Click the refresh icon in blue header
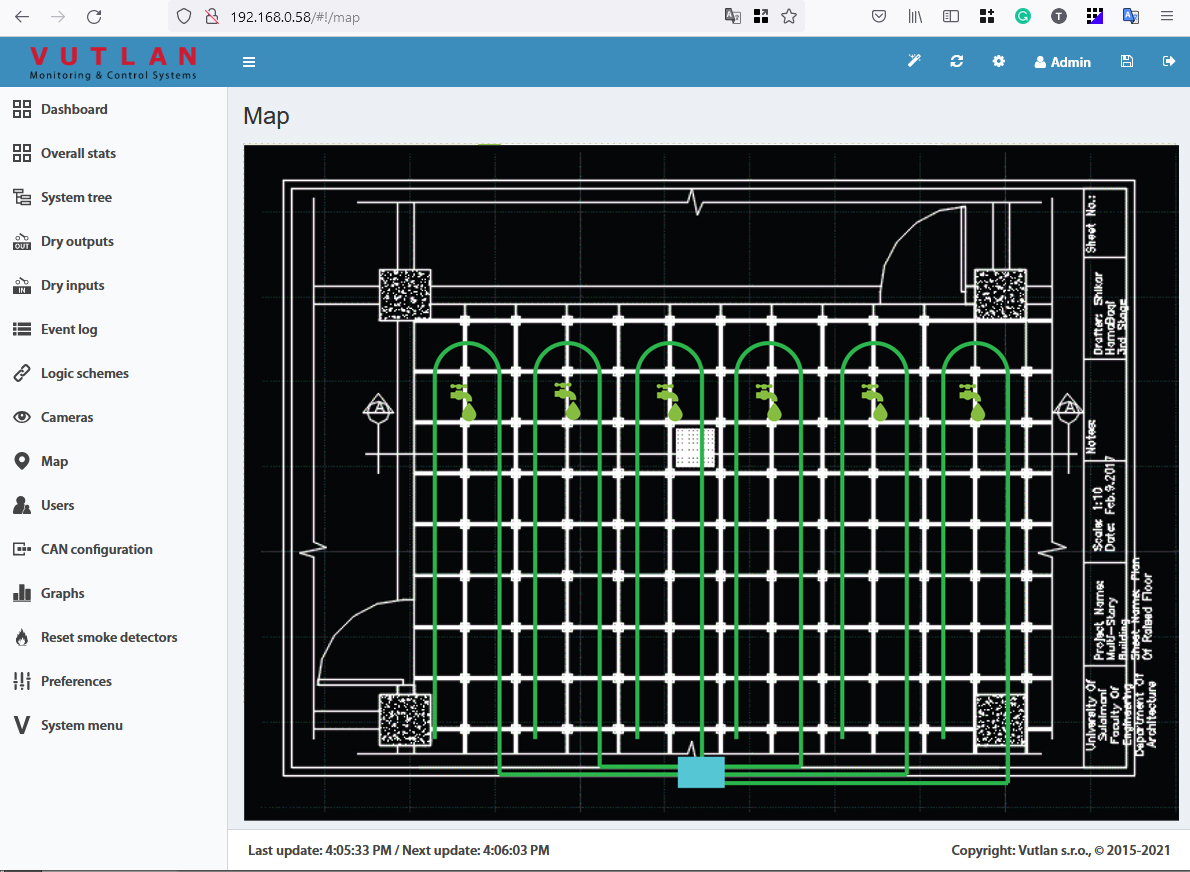Viewport: 1190px width, 872px height. pyautogui.click(x=956, y=61)
